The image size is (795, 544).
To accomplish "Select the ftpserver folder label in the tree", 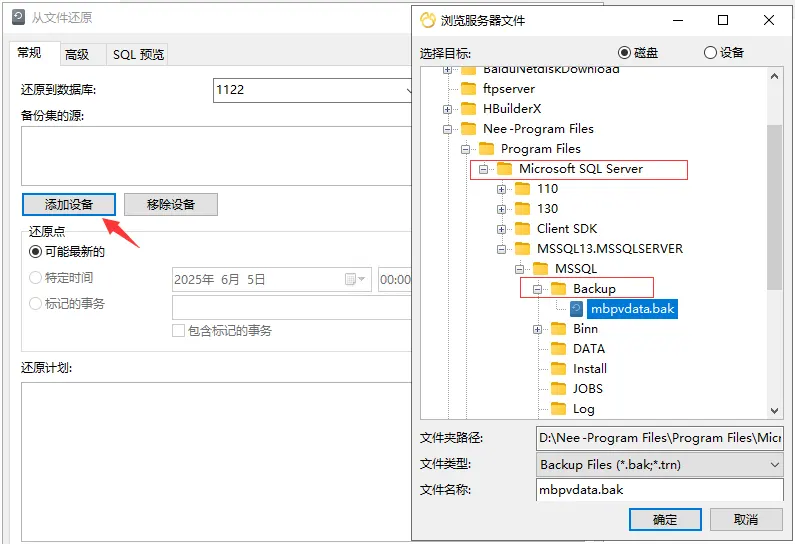I will 509,89.
